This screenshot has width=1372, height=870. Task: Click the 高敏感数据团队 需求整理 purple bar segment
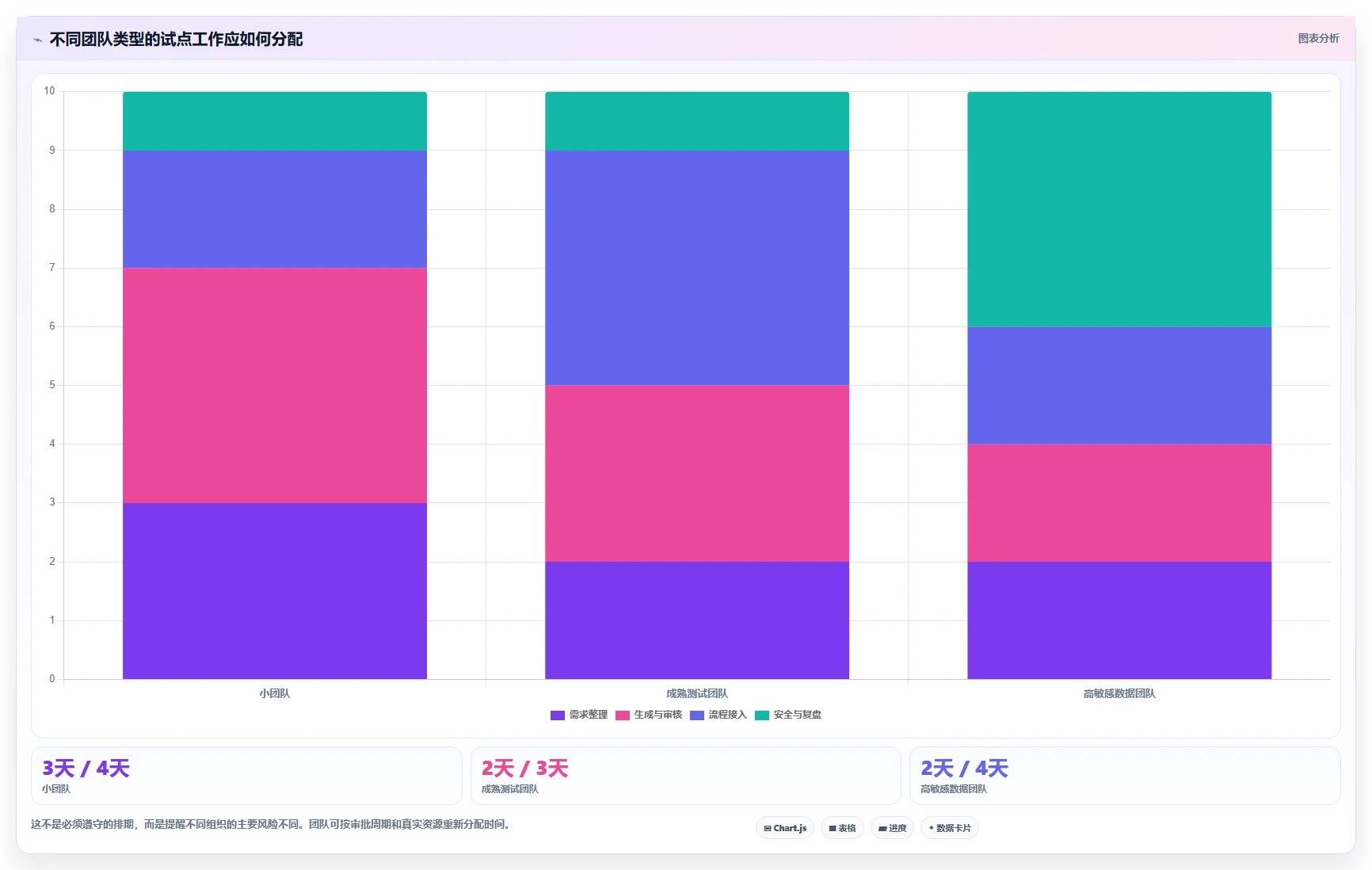click(x=1119, y=620)
